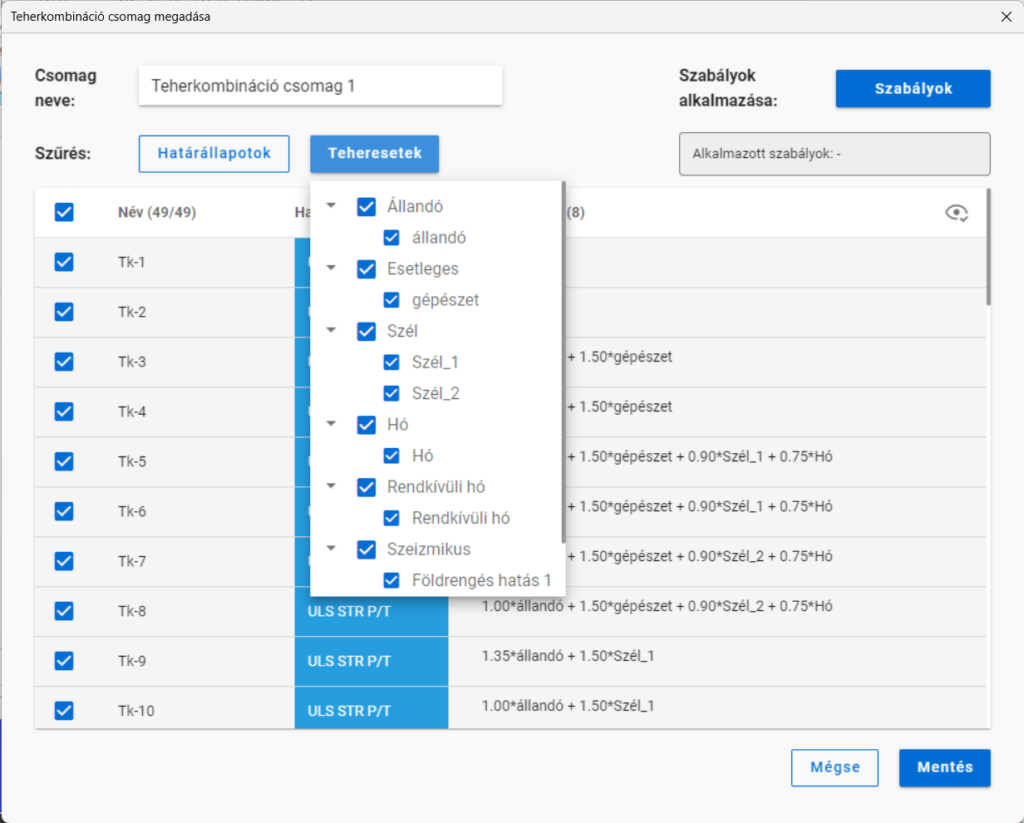Screen dimensions: 1024x823
Task: Uncheck the Szél_2 load case checkbox
Action: (x=391, y=393)
